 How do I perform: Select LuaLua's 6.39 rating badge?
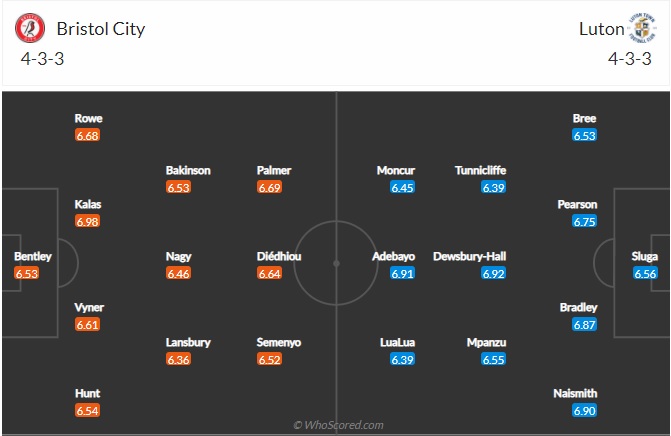point(402,359)
